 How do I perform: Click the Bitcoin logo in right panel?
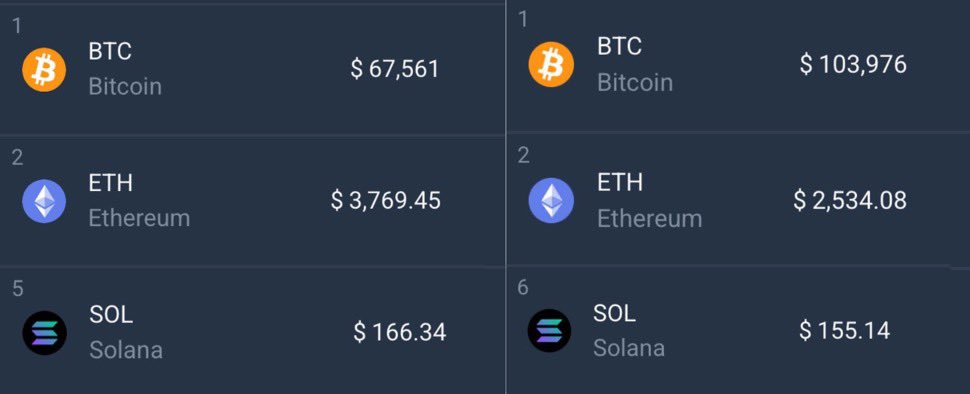point(551,64)
